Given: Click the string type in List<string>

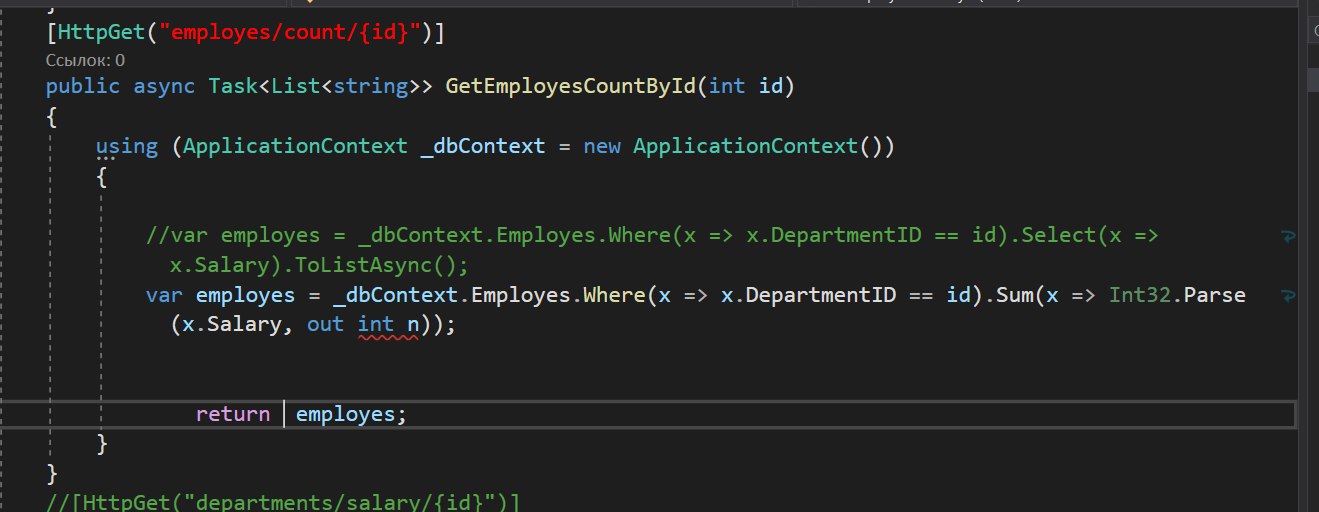Looking at the screenshot, I should [x=370, y=86].
